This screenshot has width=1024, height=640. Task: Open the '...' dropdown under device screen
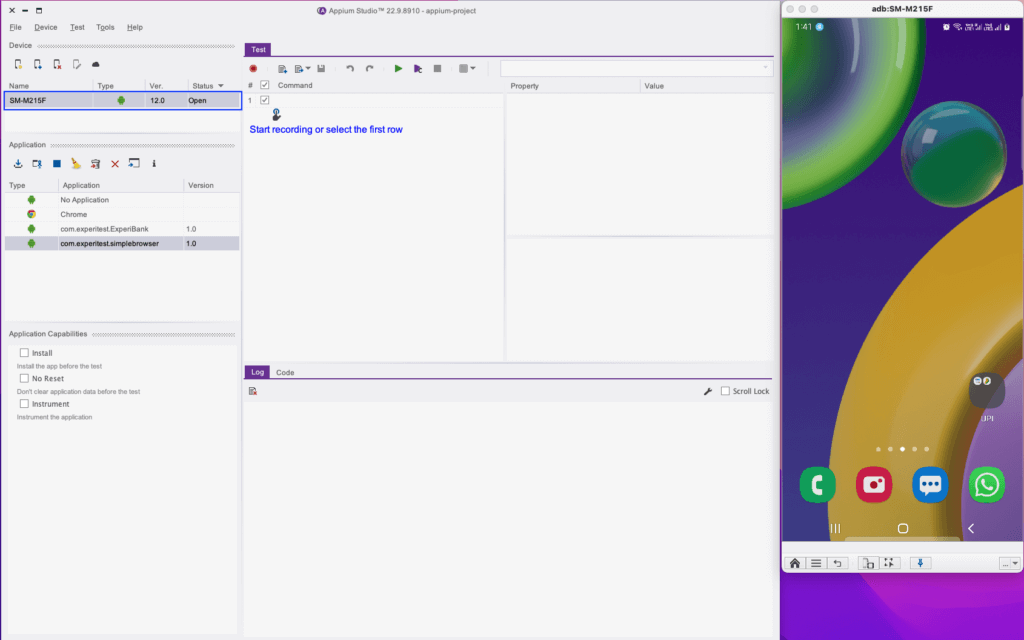pos(1008,563)
